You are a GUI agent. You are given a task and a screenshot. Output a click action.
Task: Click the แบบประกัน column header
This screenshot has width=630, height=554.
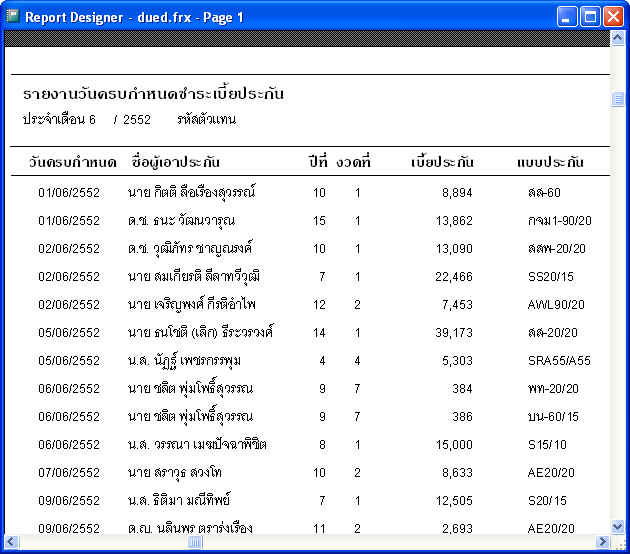point(550,162)
